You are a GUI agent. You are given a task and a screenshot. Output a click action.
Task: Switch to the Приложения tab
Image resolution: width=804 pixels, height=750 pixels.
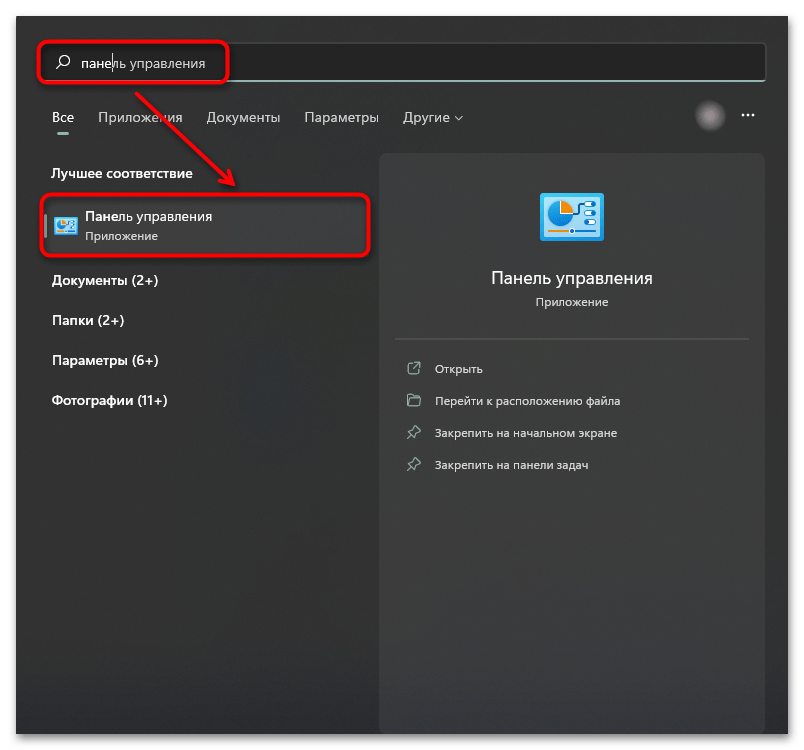[x=140, y=117]
